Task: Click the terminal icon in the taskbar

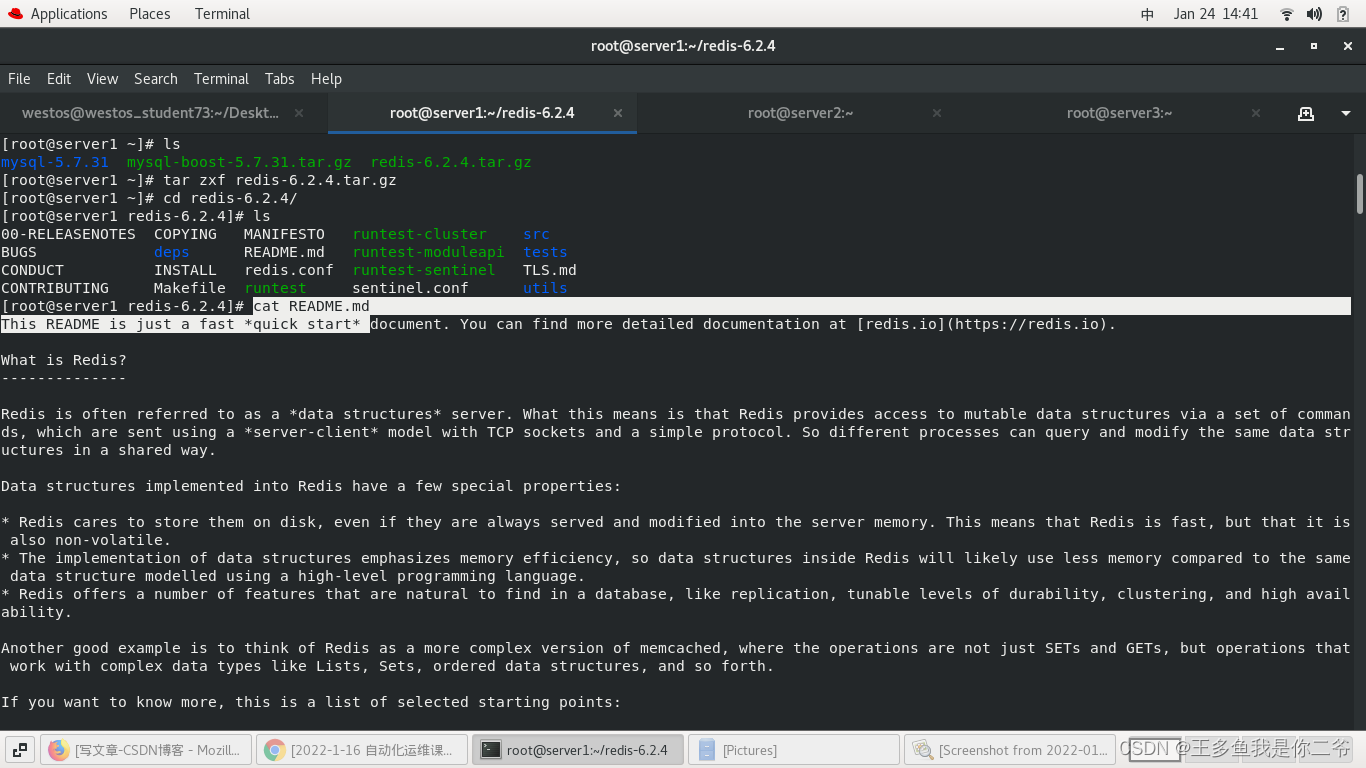Action: [x=490, y=750]
